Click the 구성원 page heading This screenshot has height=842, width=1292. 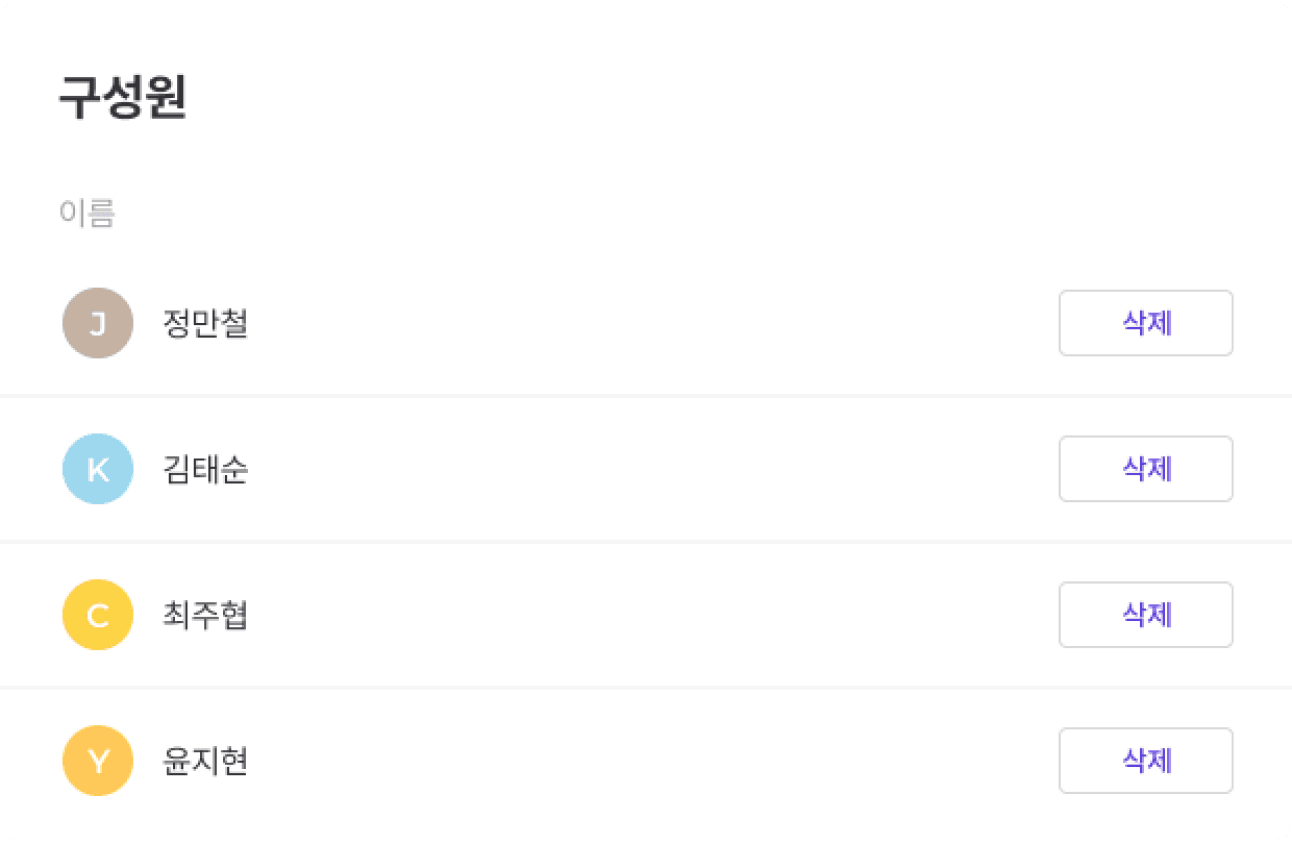[122, 95]
